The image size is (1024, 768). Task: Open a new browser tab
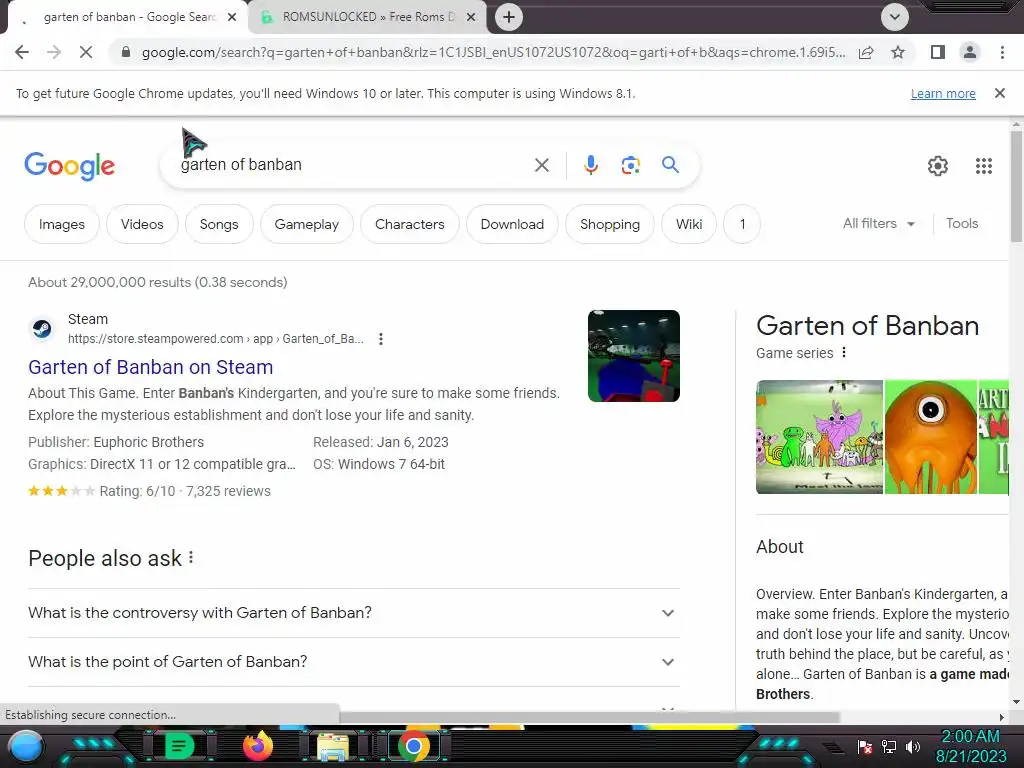(x=509, y=17)
